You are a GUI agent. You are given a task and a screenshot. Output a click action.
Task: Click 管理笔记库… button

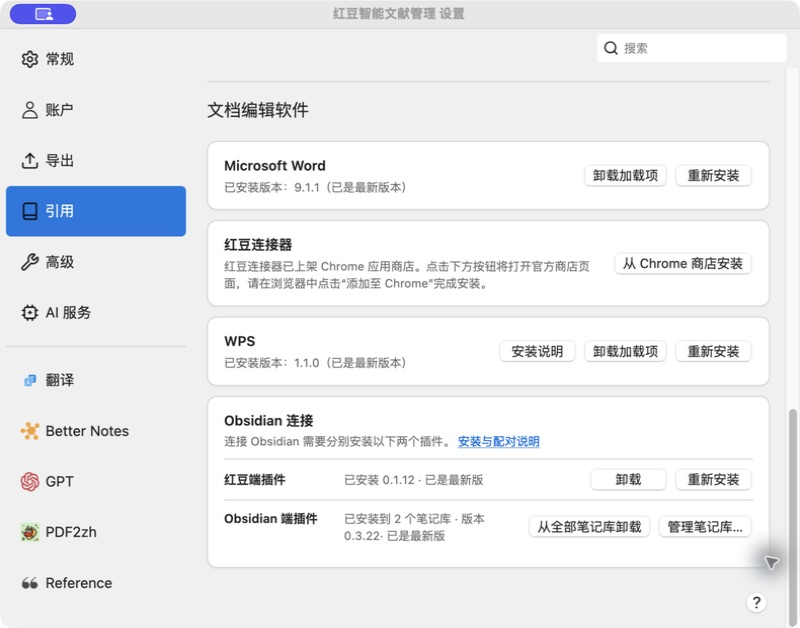point(705,526)
